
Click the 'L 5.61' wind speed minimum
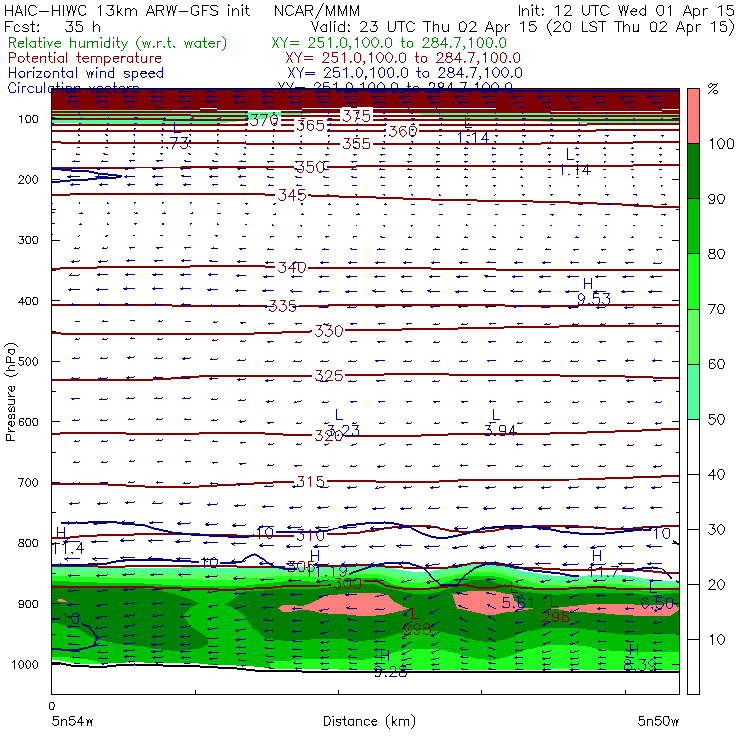tap(517, 596)
